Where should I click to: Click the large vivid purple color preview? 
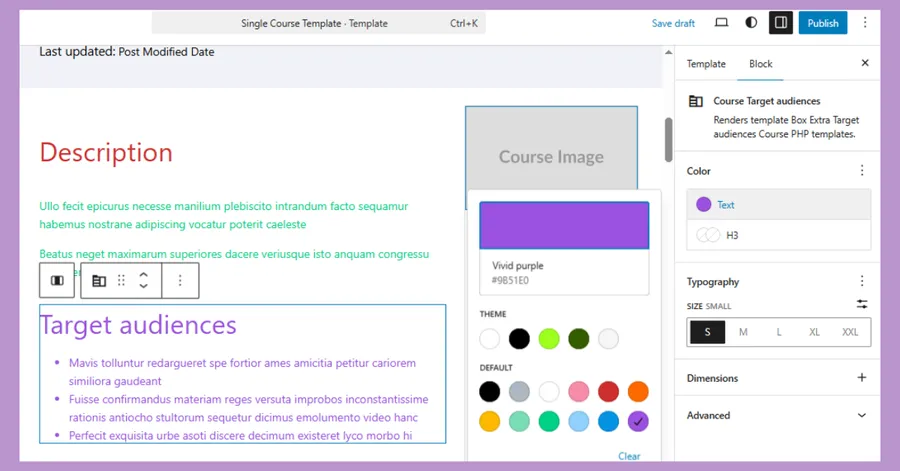564,225
